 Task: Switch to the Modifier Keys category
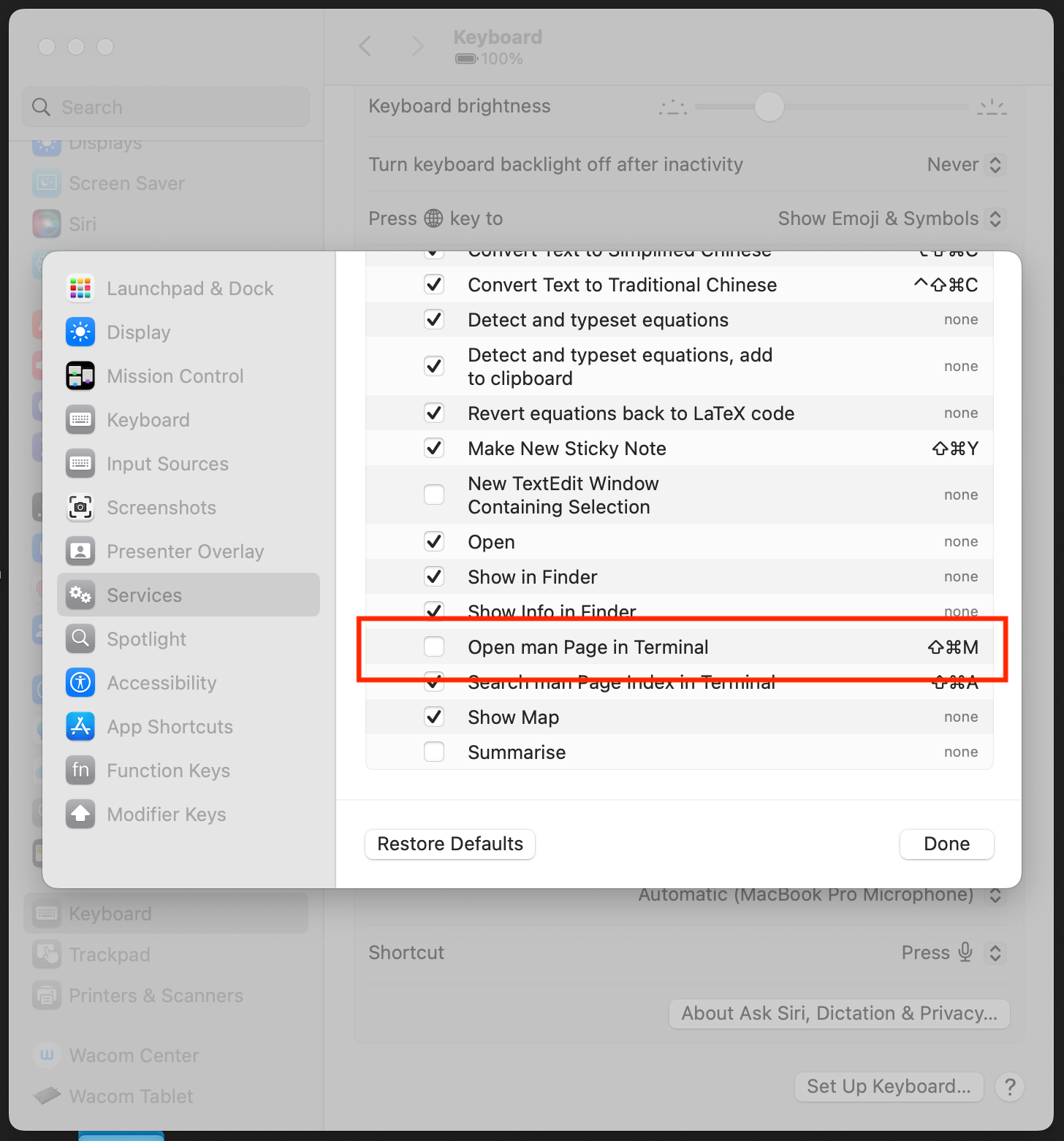[x=189, y=814]
